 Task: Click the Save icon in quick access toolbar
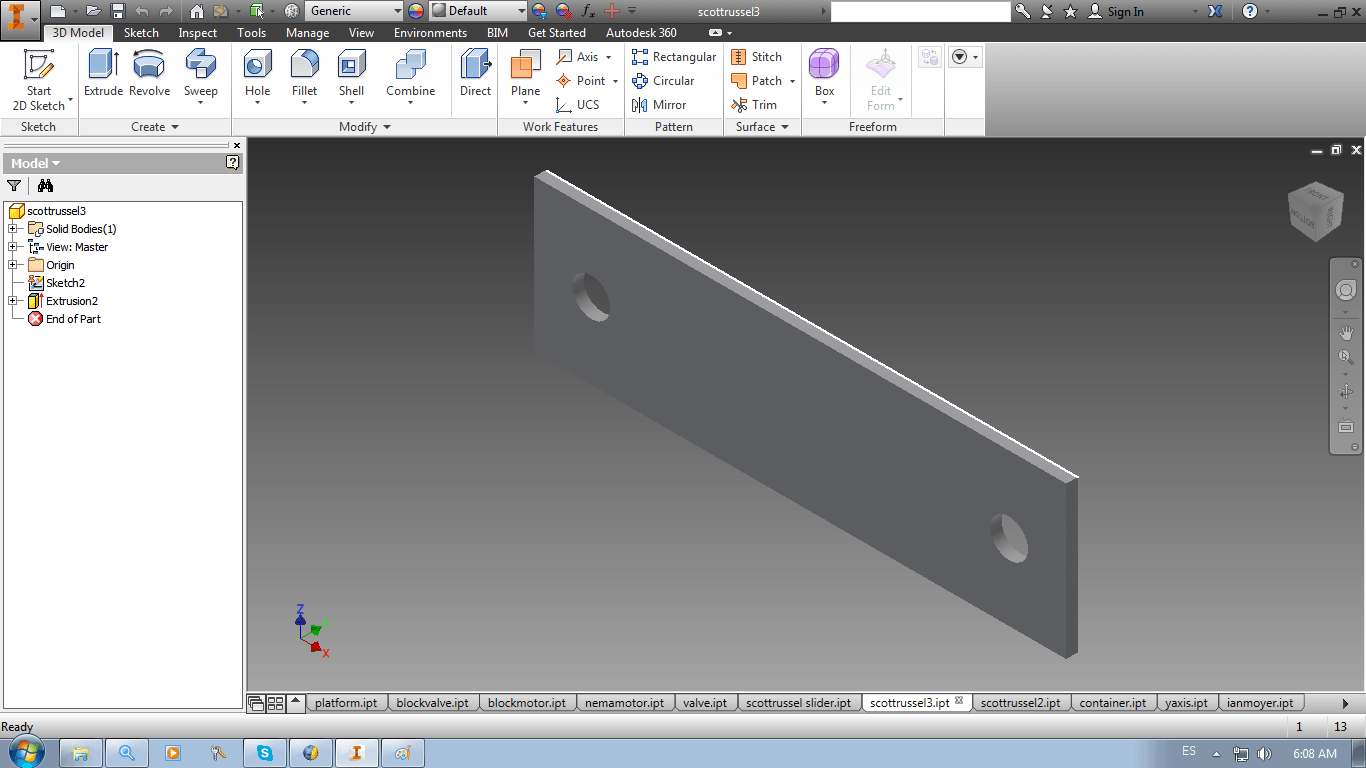click(117, 11)
